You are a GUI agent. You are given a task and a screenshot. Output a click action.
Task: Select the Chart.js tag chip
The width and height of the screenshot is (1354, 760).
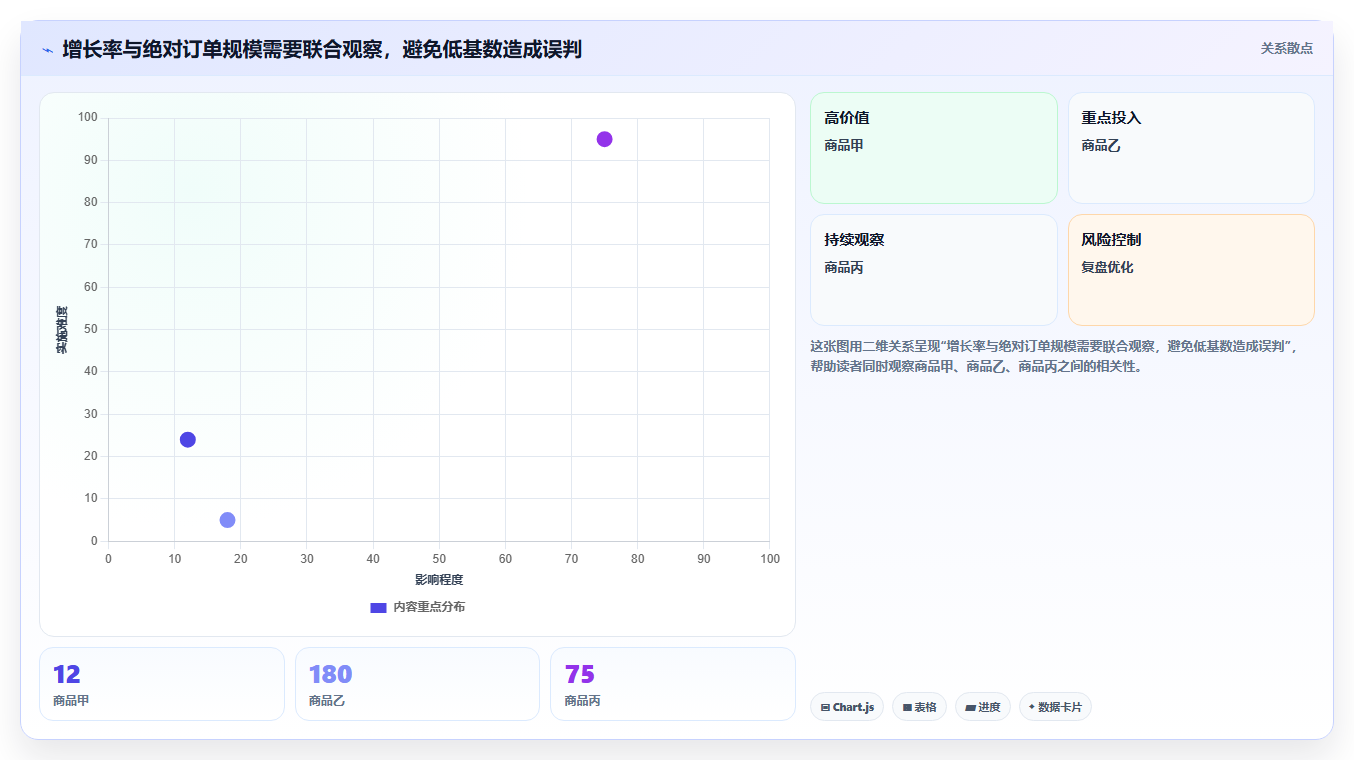pos(847,707)
